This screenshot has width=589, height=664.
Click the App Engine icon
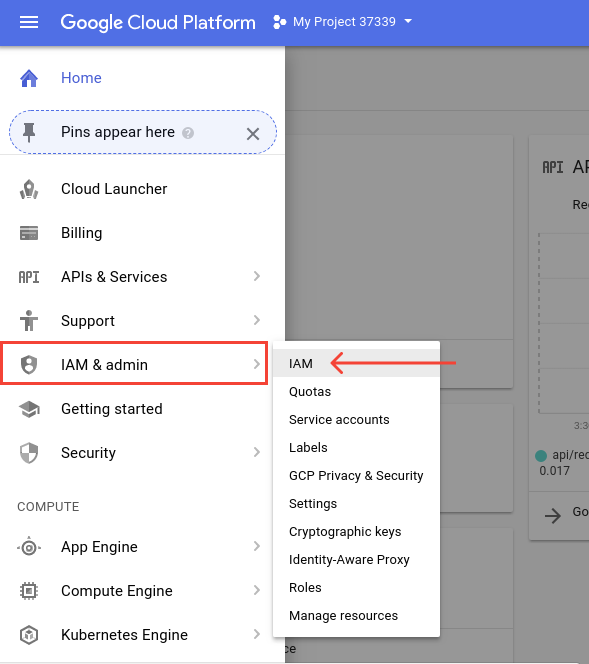29,547
